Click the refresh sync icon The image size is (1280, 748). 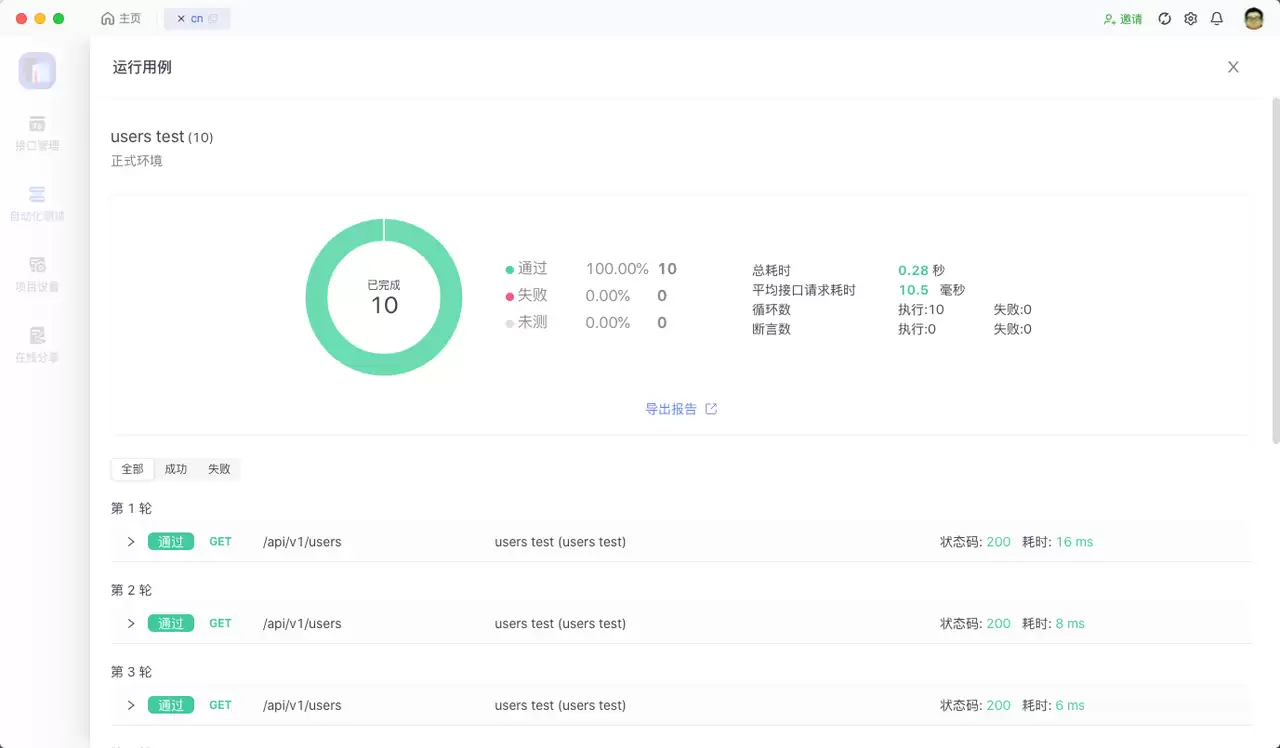tap(1164, 19)
